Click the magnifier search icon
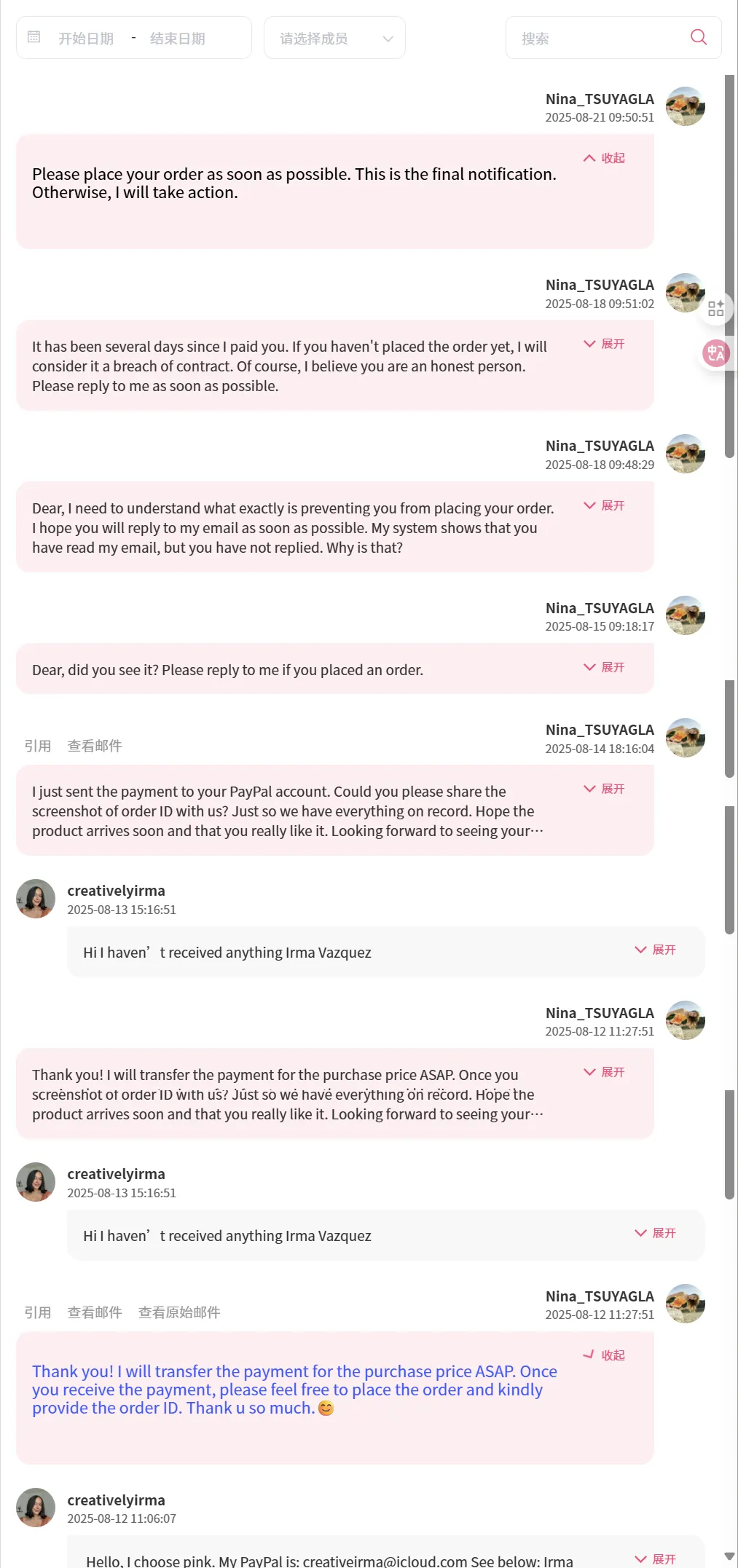 point(698,37)
